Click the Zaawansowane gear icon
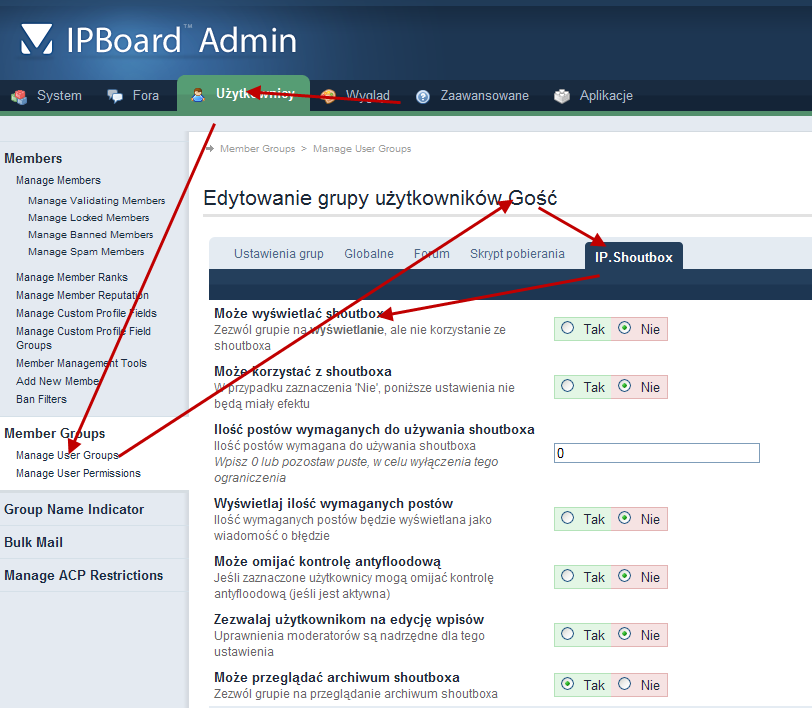The height and width of the screenshot is (708, 812). [x=423, y=96]
